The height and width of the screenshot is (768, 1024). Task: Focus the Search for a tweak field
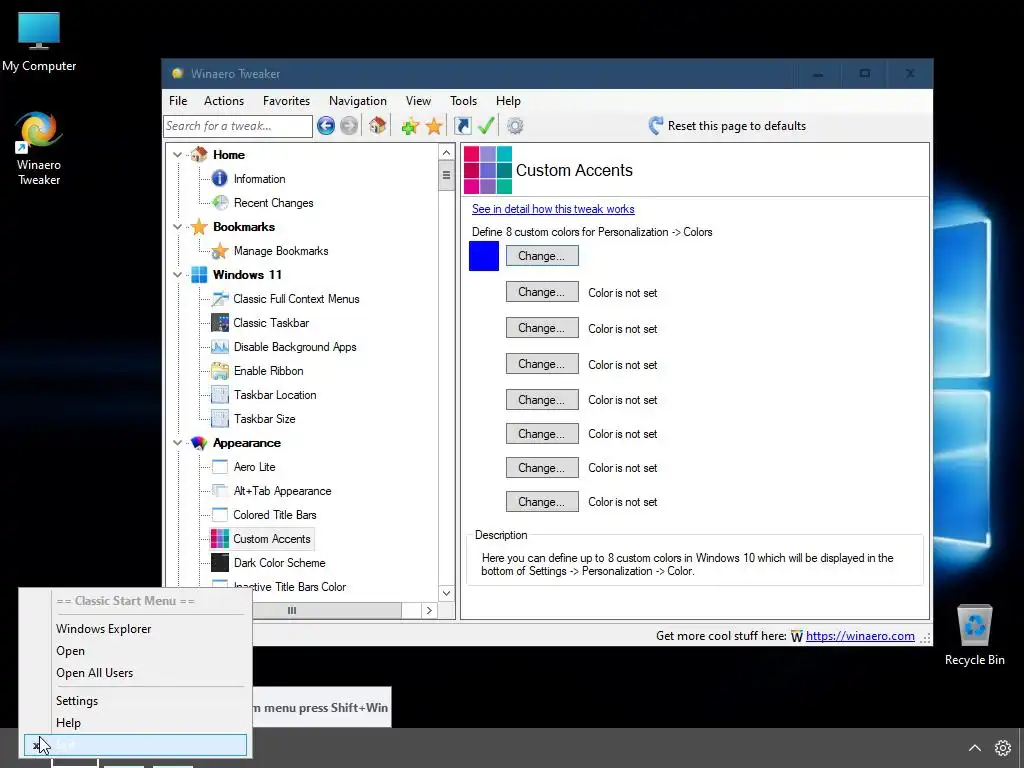(x=238, y=126)
